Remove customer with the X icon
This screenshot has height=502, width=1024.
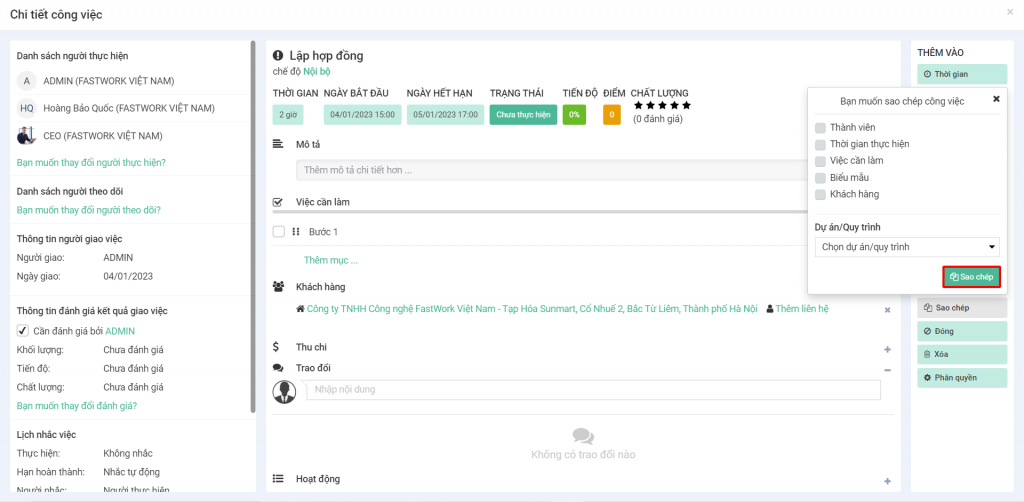[x=887, y=310]
